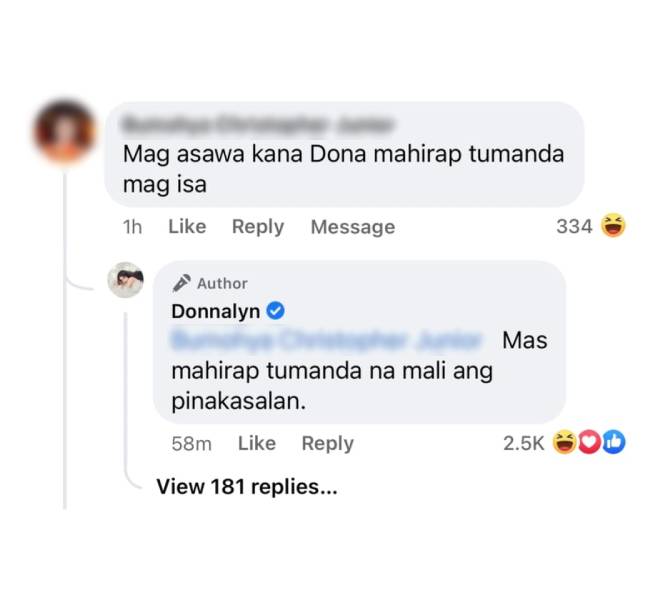Screen dimensions: 660x600
Task: Like the 'Mag asawa kana Dona' comment
Action: tap(187, 227)
